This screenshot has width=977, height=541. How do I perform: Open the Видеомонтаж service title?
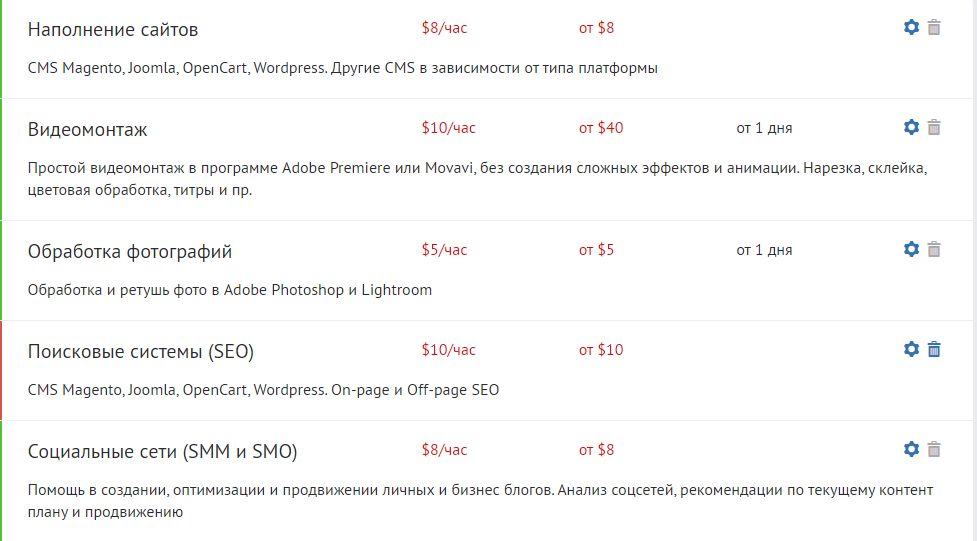pos(87,130)
